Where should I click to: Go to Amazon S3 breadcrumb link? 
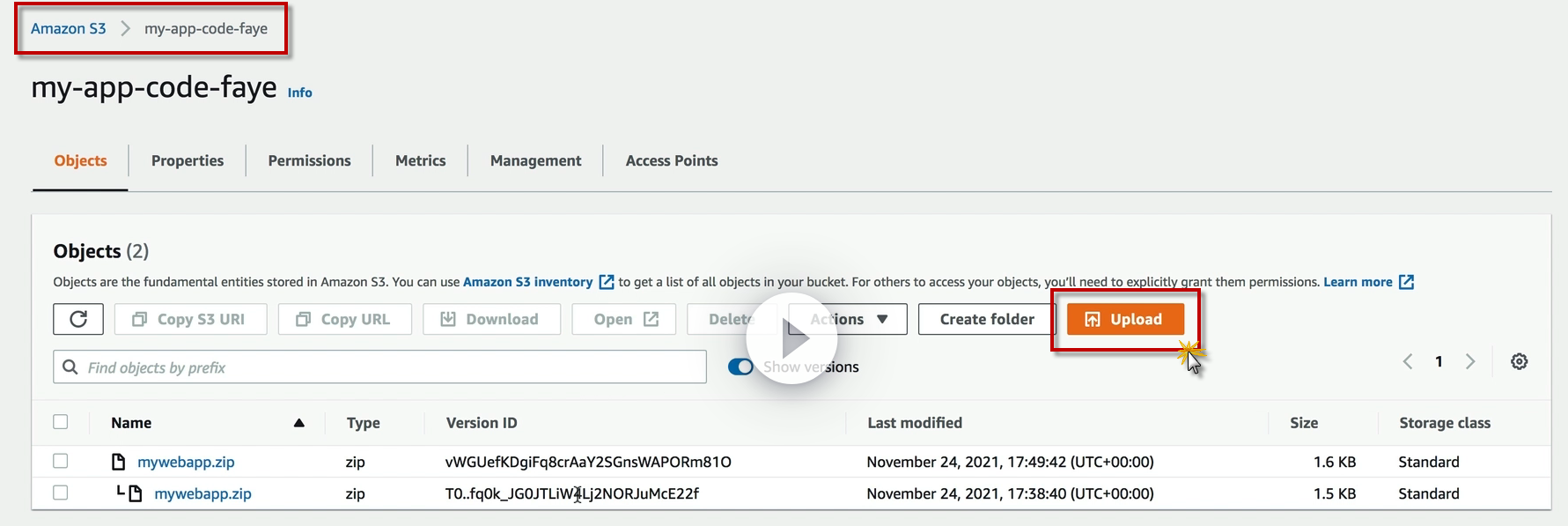pyautogui.click(x=69, y=28)
